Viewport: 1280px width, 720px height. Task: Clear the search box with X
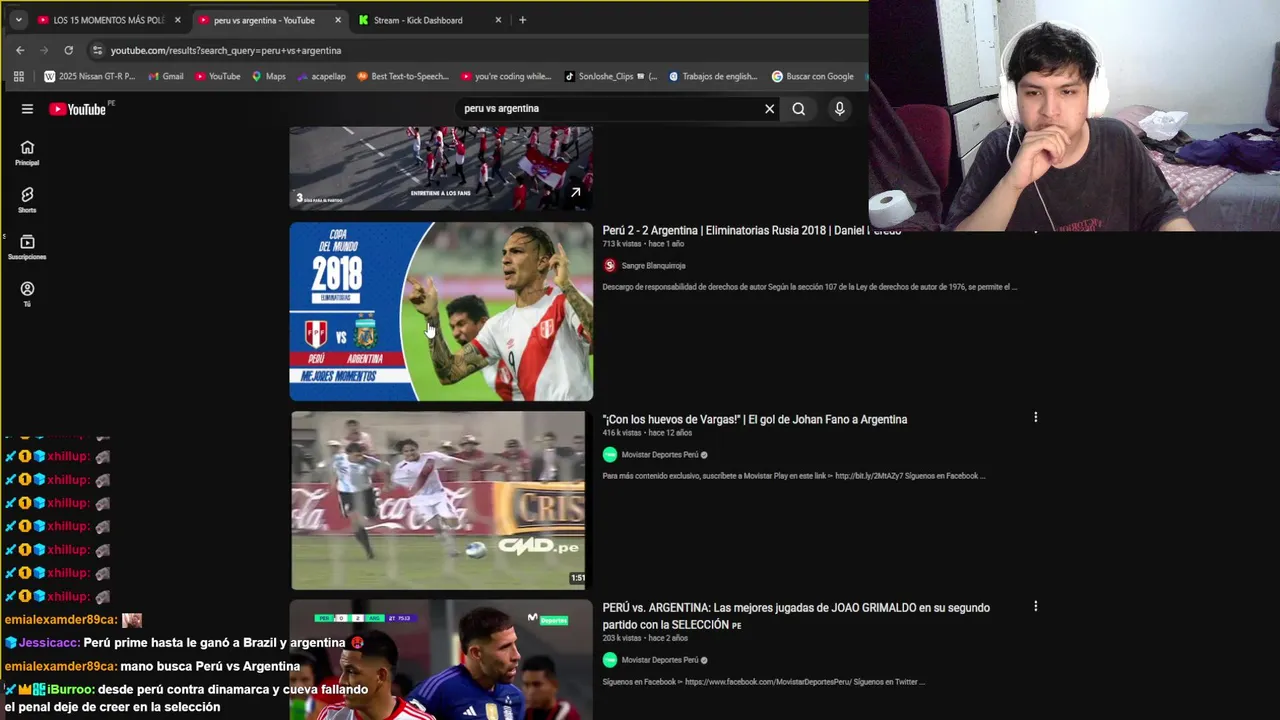(x=769, y=109)
